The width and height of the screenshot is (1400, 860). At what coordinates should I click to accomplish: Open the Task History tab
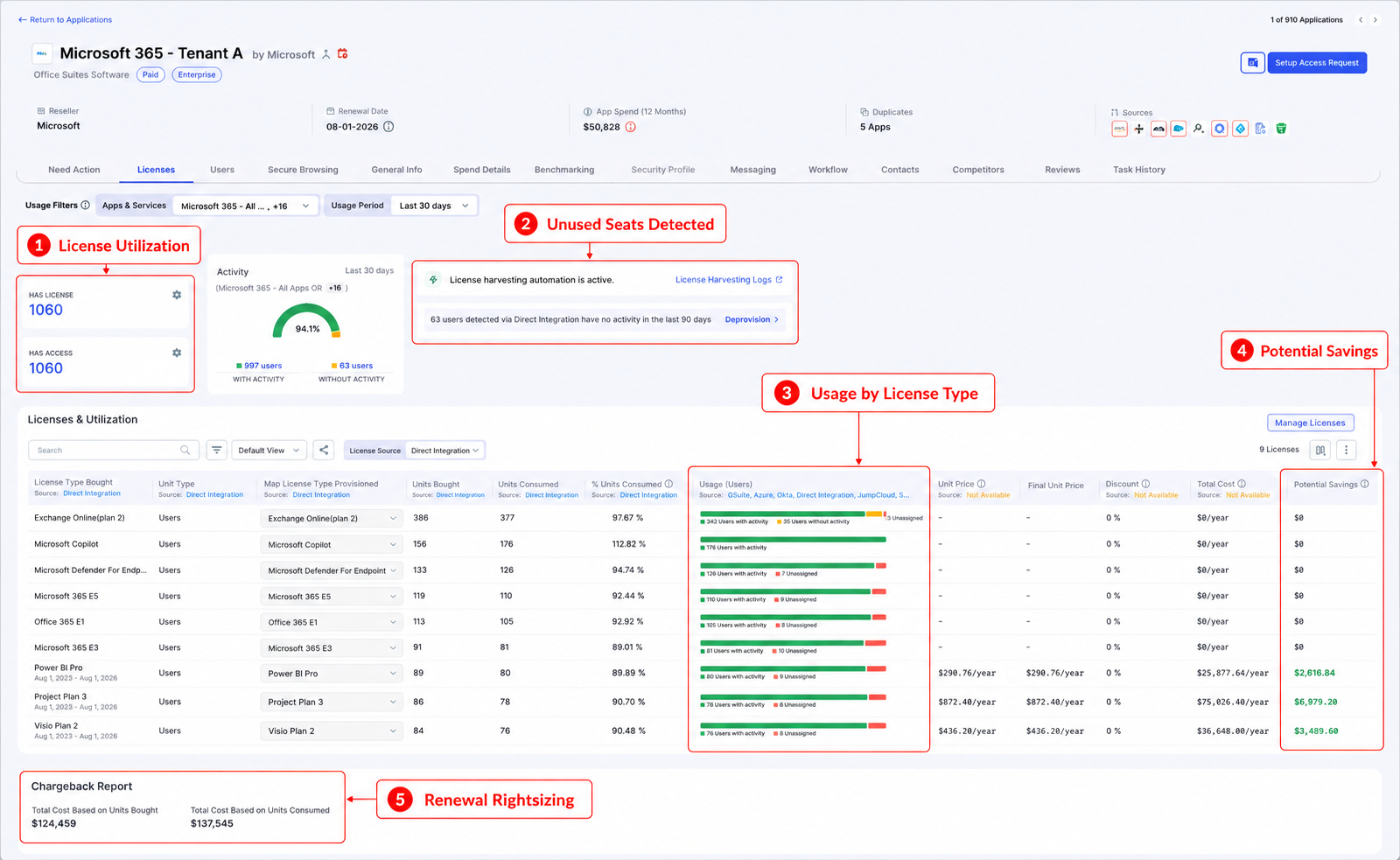(1139, 170)
